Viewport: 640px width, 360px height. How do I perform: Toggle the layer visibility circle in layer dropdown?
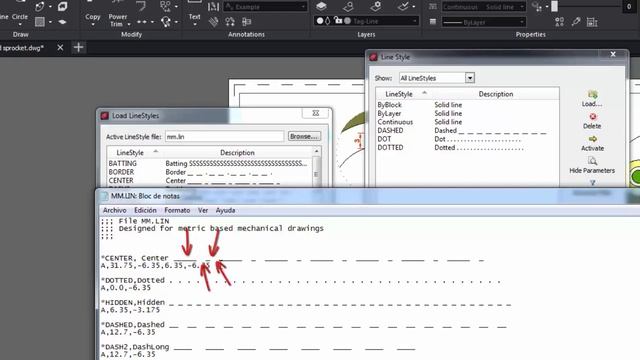click(x=320, y=21)
